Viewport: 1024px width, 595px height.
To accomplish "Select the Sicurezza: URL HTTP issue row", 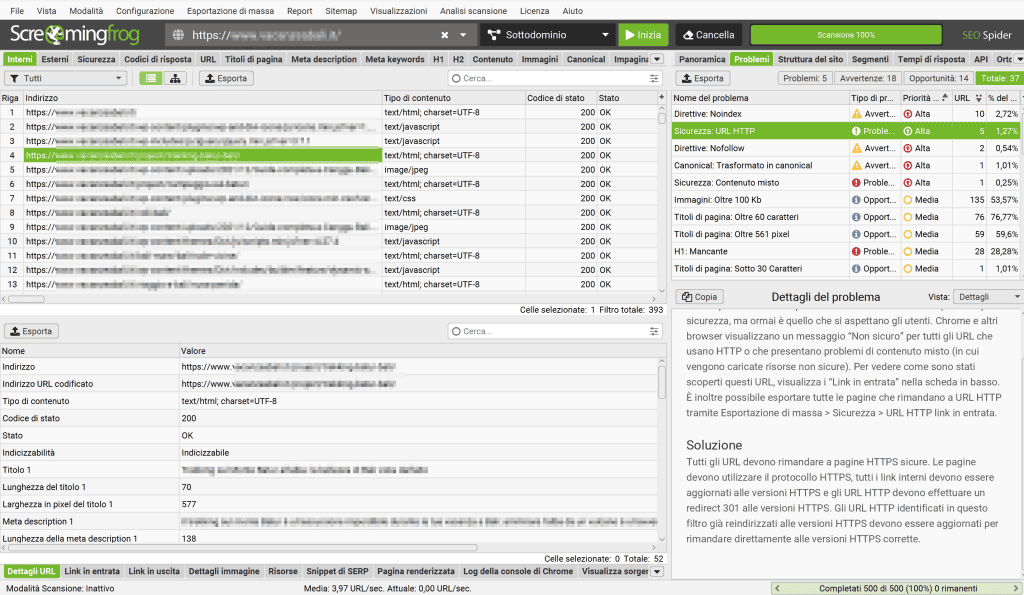I will point(847,131).
